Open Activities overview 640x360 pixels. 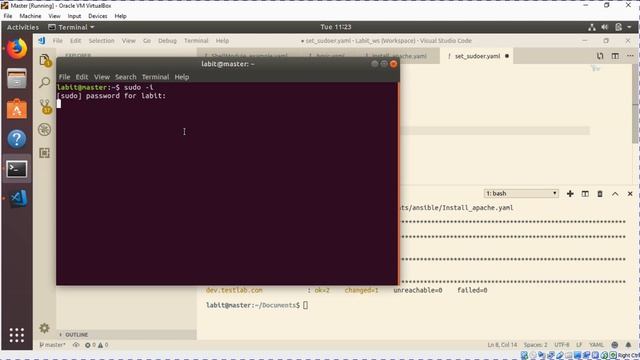click(x=23, y=27)
